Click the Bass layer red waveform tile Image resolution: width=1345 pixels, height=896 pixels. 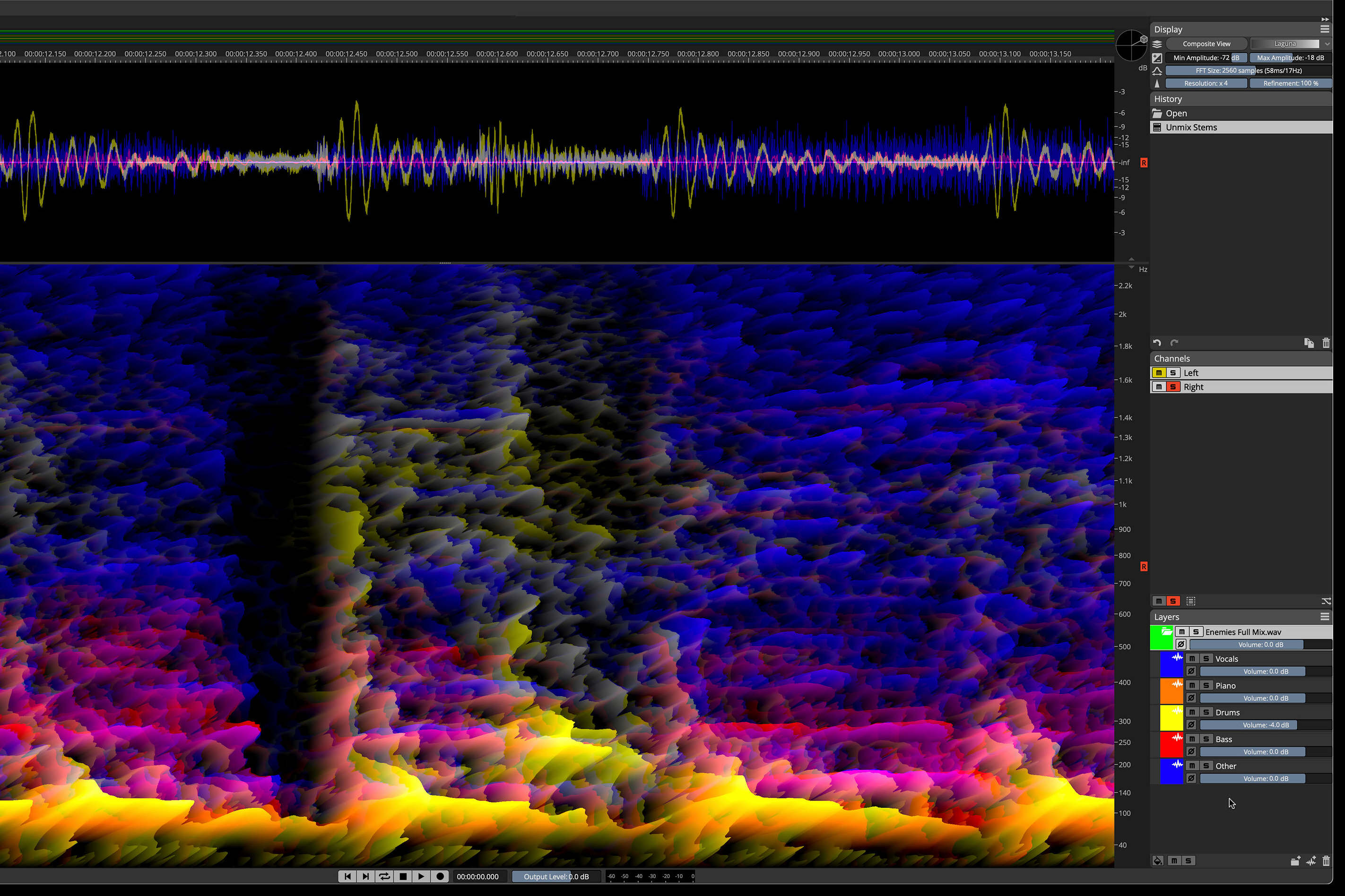(1171, 745)
